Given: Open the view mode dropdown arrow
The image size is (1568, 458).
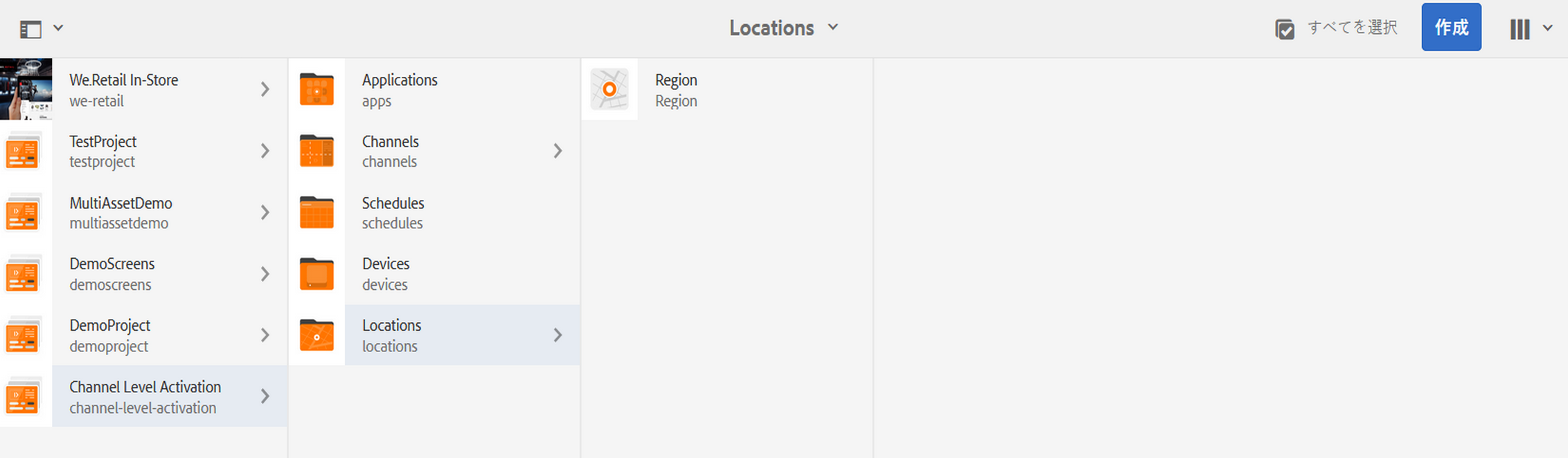Looking at the screenshot, I should [x=1547, y=28].
